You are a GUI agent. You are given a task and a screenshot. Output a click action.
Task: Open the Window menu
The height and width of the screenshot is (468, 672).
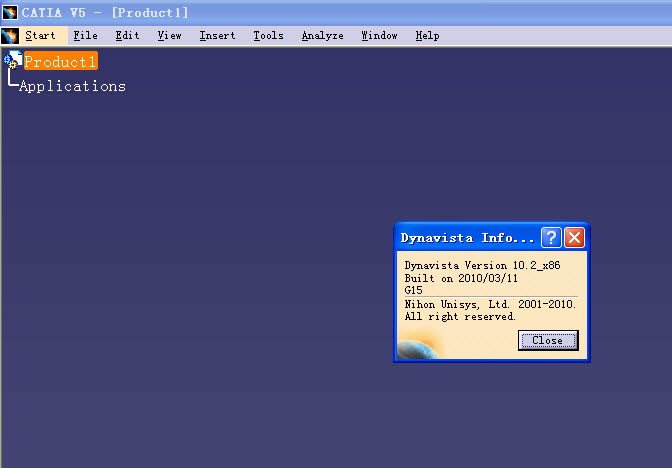point(379,36)
